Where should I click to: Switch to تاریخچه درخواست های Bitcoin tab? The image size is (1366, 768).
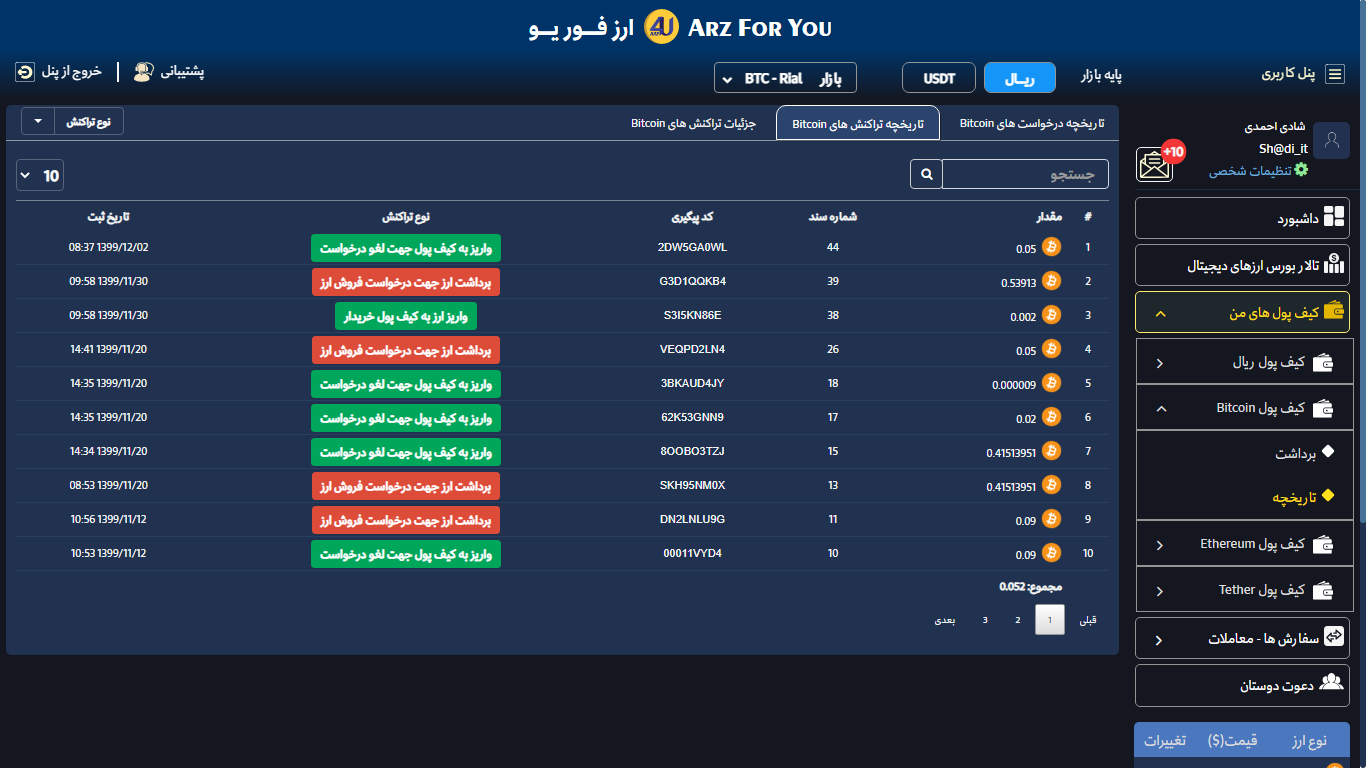pyautogui.click(x=1032, y=123)
